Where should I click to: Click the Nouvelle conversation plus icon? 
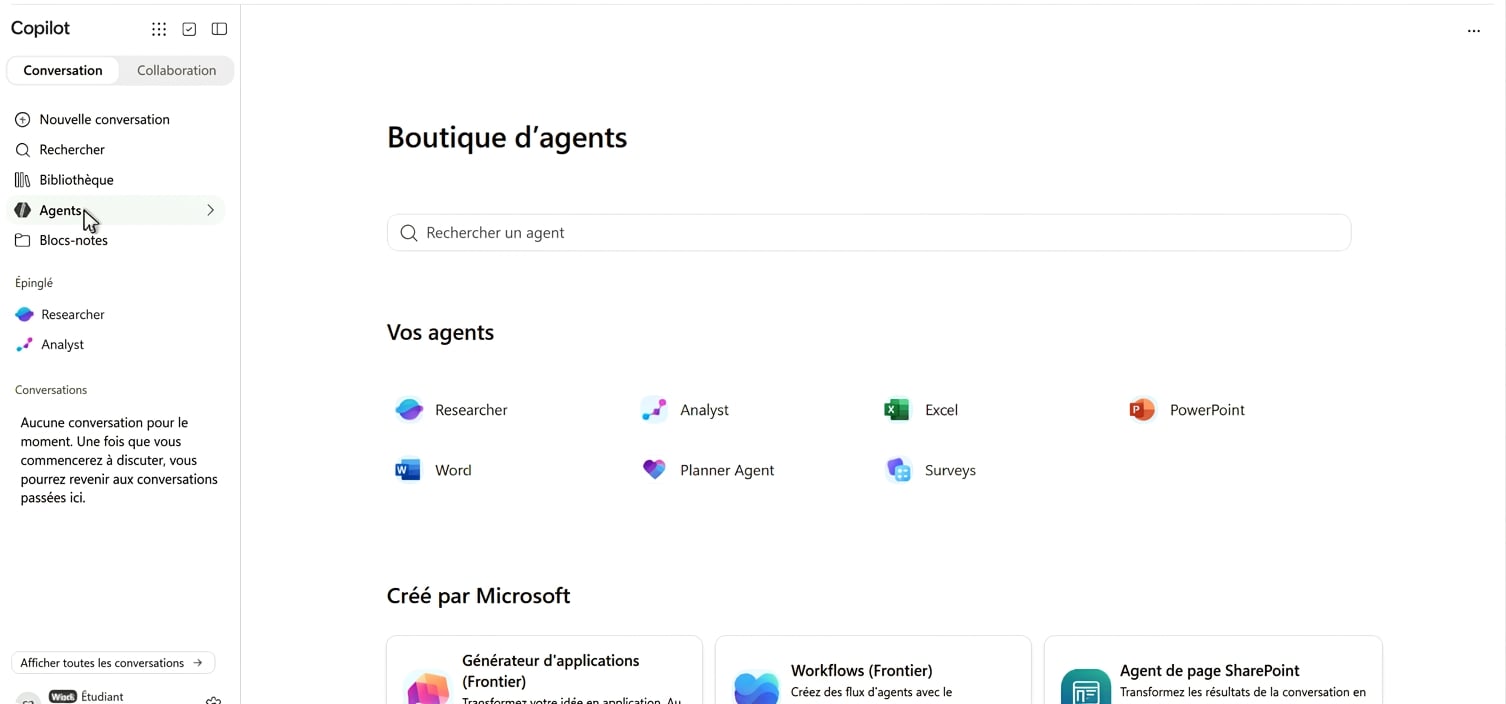[22, 119]
